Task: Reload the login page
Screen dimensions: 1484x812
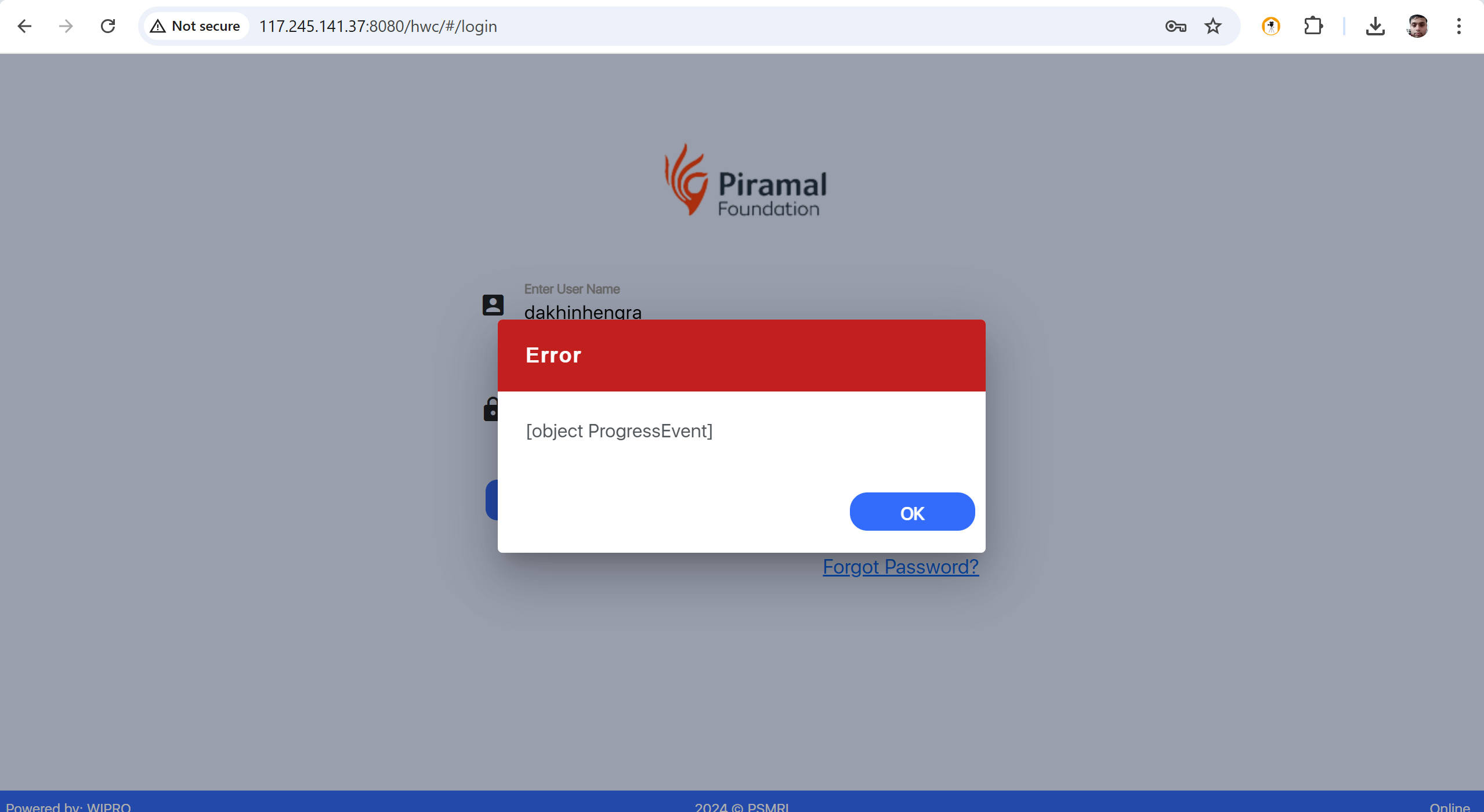Action: click(108, 26)
